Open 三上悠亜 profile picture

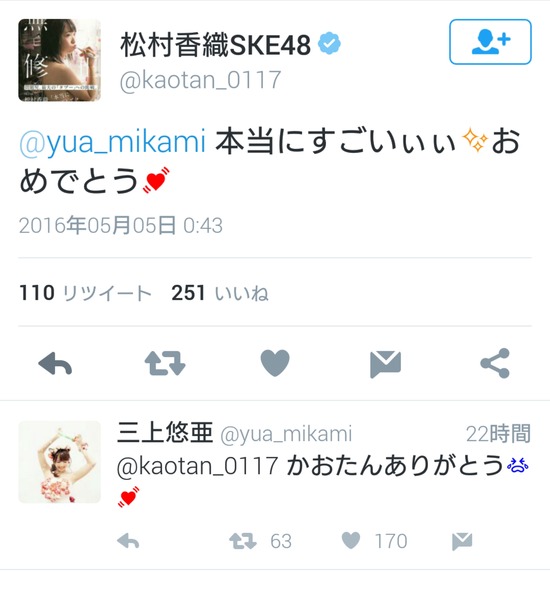tap(59, 462)
